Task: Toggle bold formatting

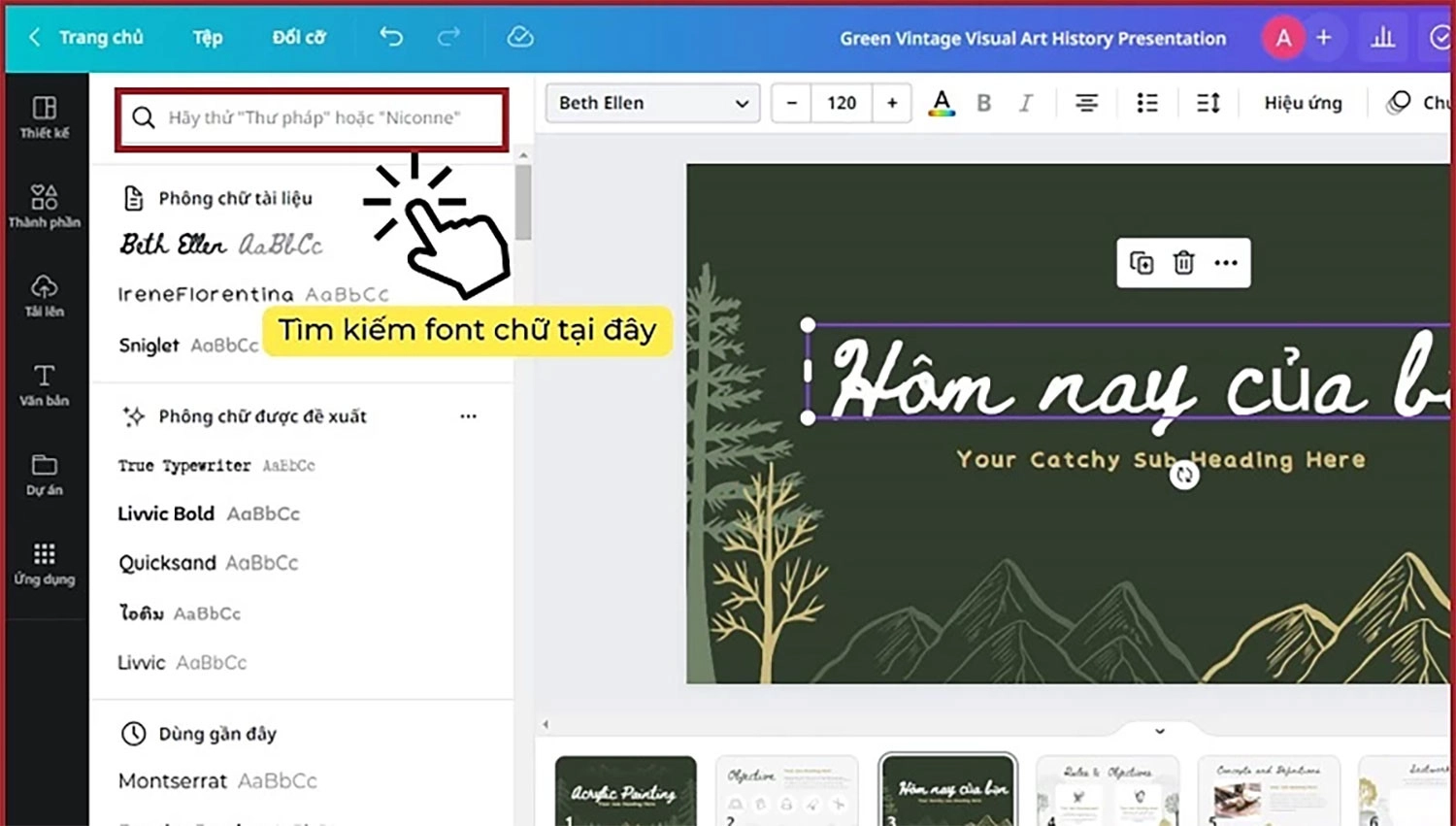Action: tap(983, 103)
